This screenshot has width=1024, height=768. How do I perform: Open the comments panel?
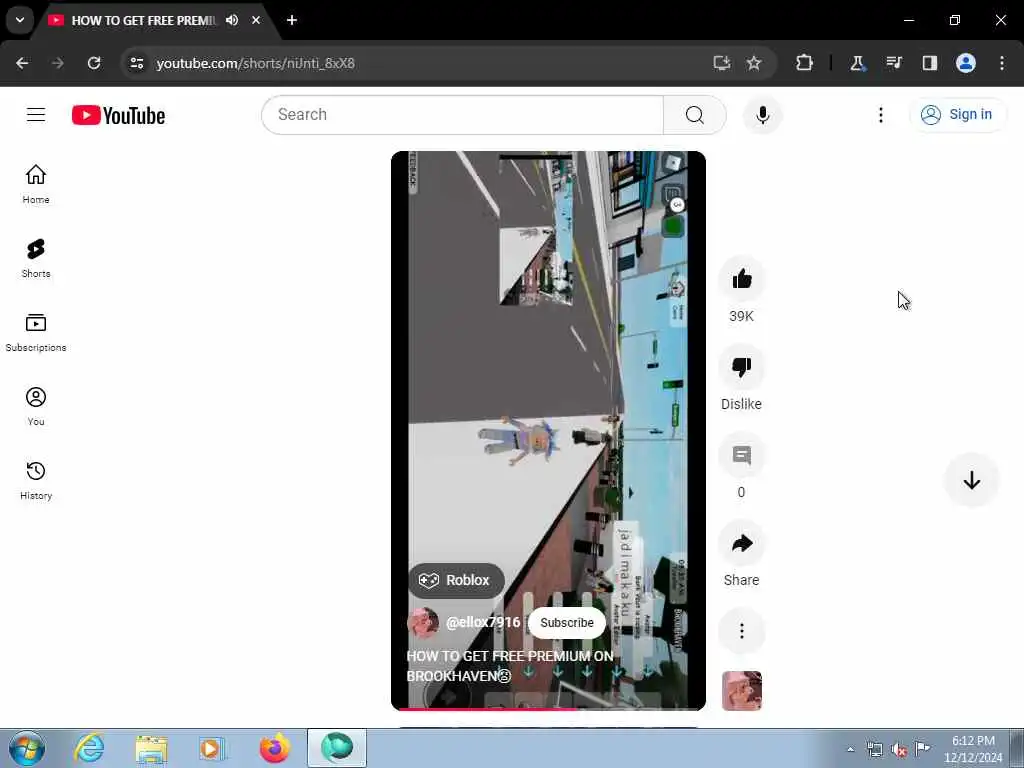741,455
